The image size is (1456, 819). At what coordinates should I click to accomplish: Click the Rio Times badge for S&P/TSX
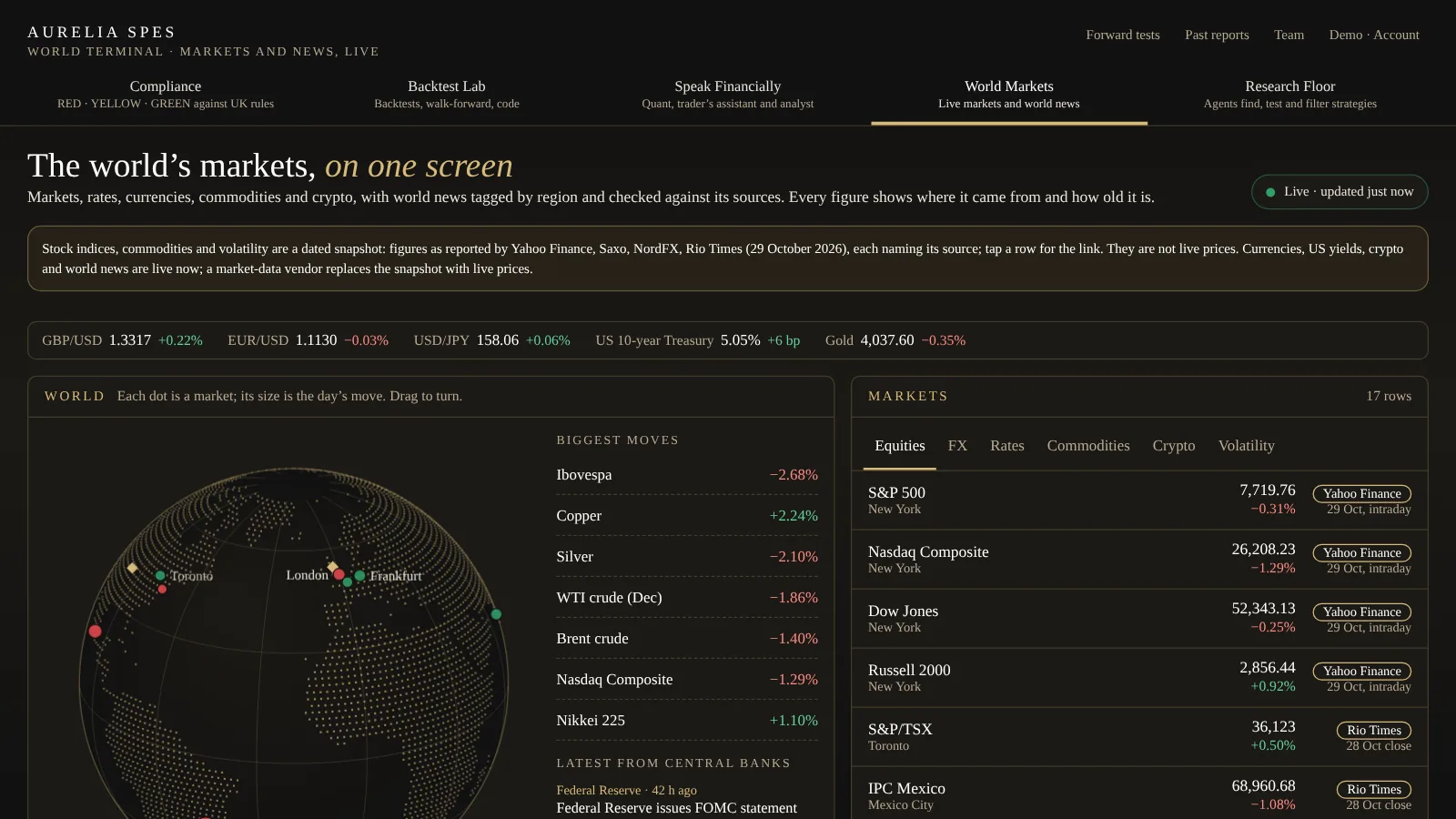[x=1374, y=730]
